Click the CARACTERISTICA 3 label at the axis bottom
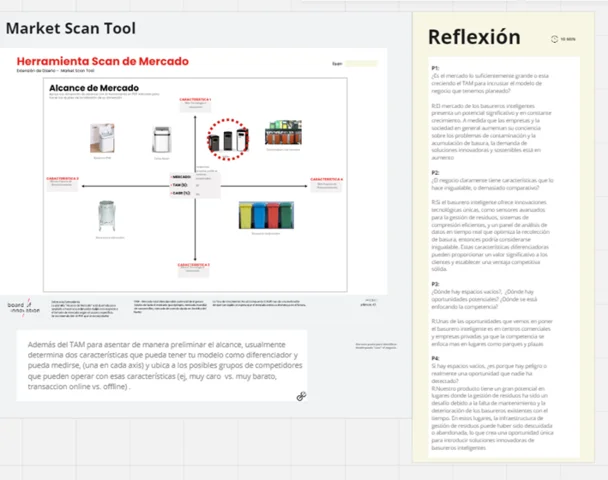608x480 pixels. point(193,265)
